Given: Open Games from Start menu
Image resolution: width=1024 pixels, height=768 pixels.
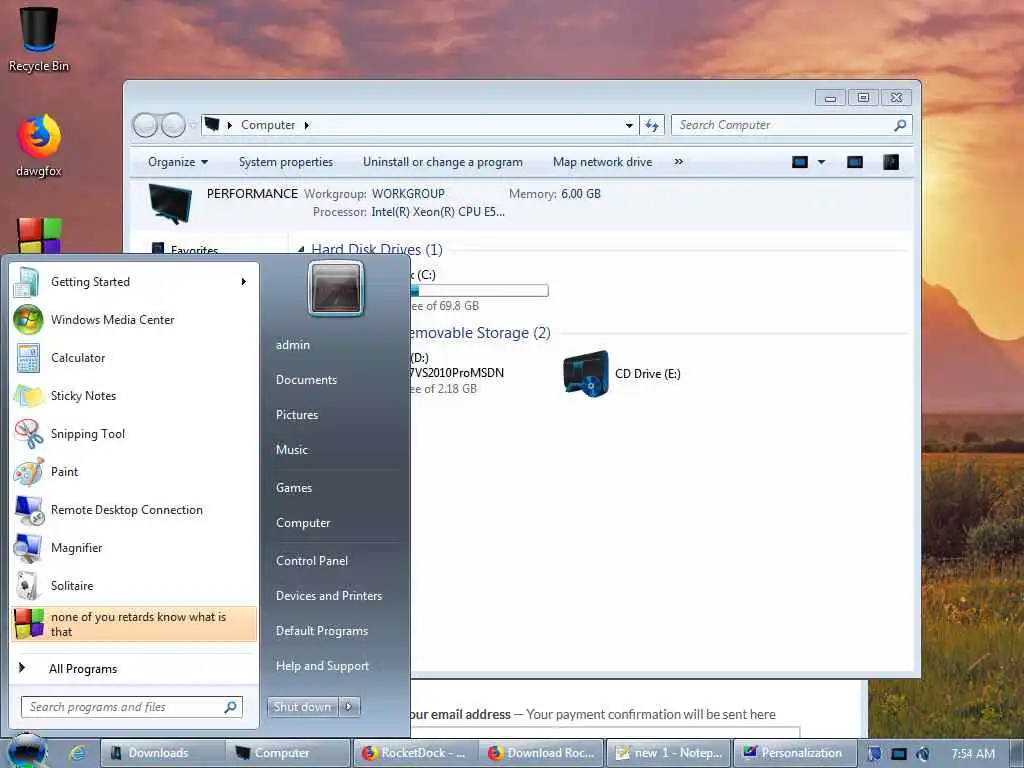Looking at the screenshot, I should (x=294, y=488).
